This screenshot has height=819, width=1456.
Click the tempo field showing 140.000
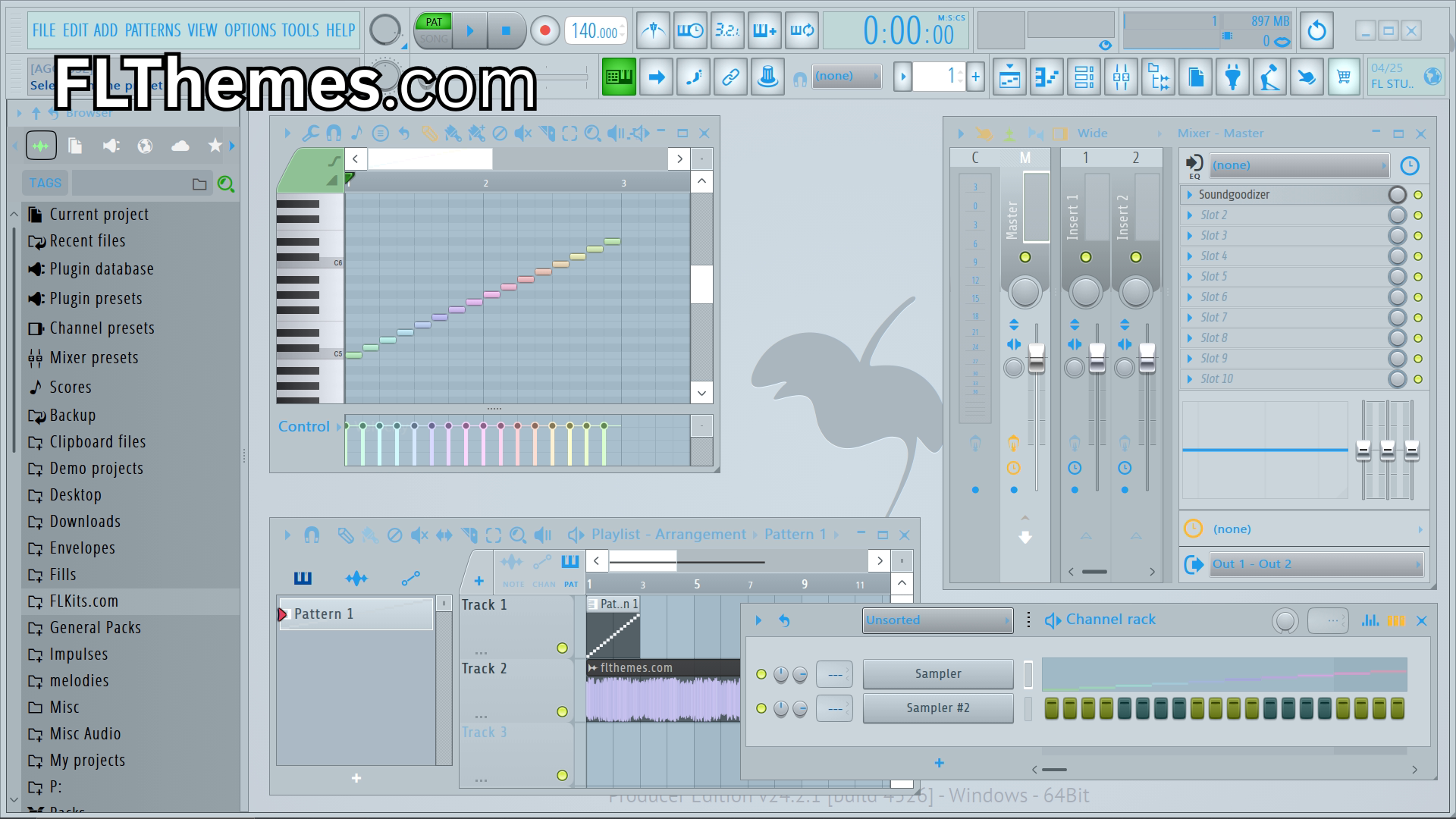pos(595,31)
